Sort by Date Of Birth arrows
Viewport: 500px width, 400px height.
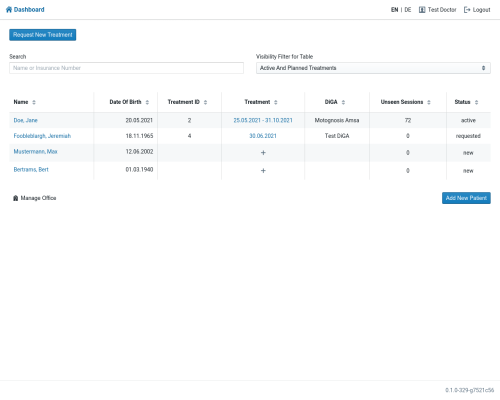(x=147, y=102)
